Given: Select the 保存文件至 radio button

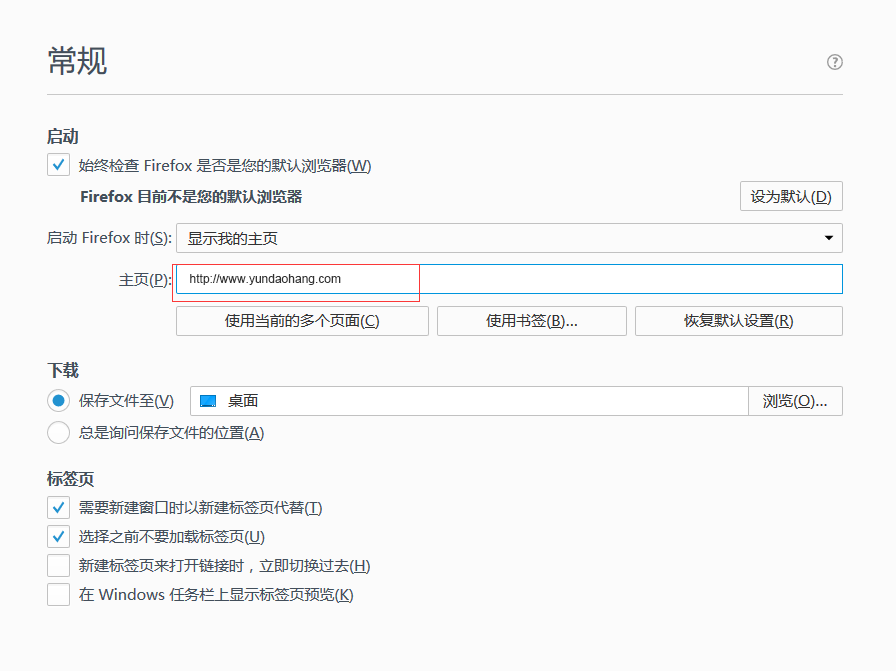Looking at the screenshot, I should [x=58, y=401].
